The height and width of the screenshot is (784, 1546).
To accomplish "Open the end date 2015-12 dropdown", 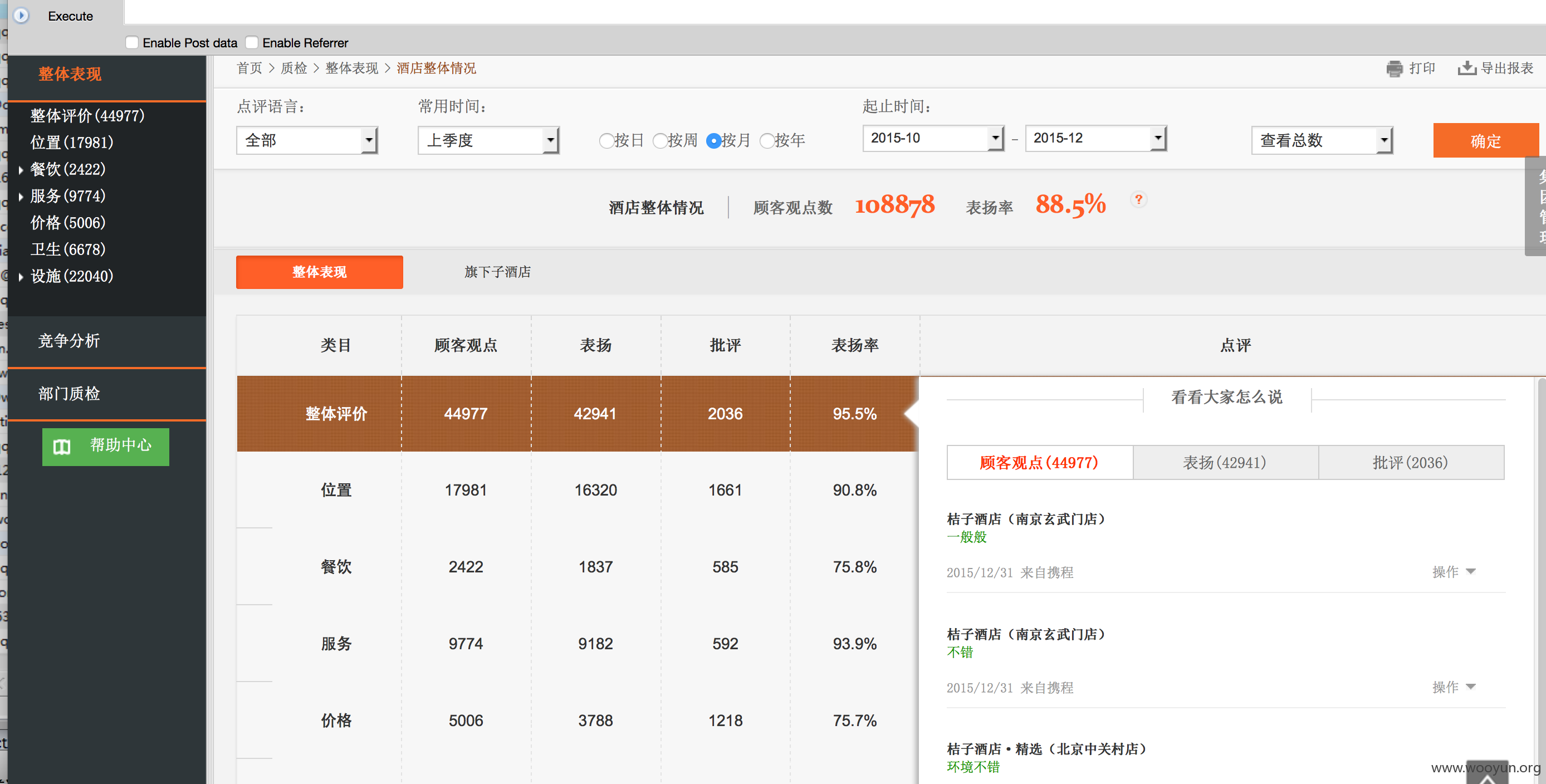I will click(1096, 138).
